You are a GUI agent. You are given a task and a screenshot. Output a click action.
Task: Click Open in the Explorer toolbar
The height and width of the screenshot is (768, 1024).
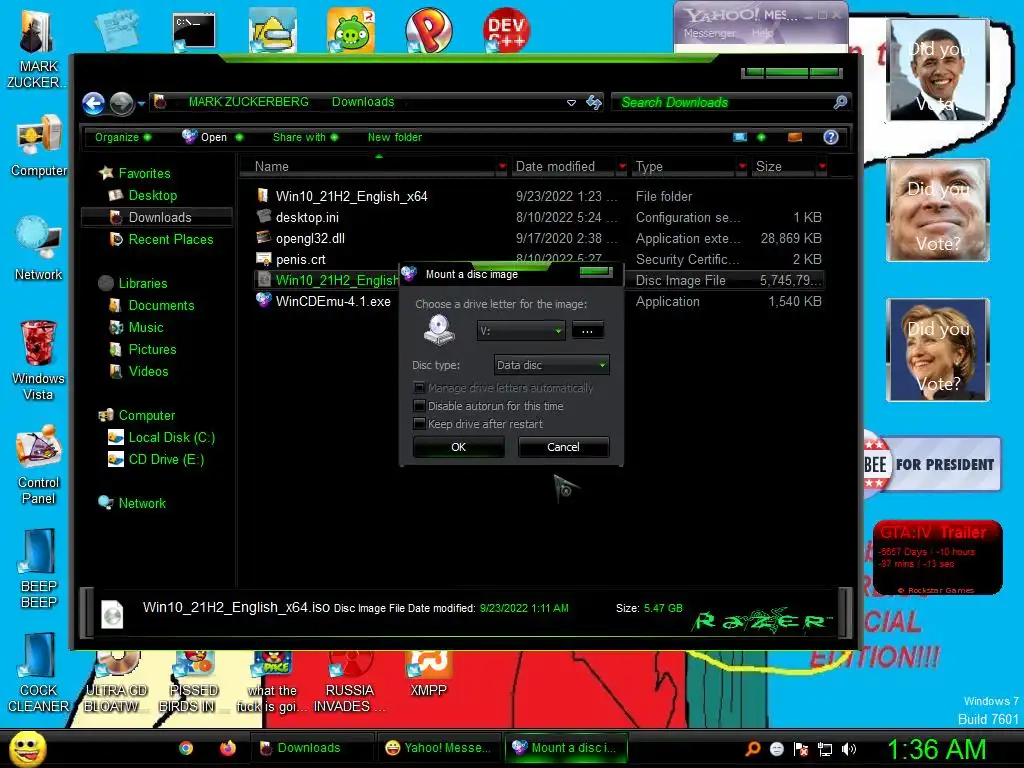pyautogui.click(x=205, y=137)
